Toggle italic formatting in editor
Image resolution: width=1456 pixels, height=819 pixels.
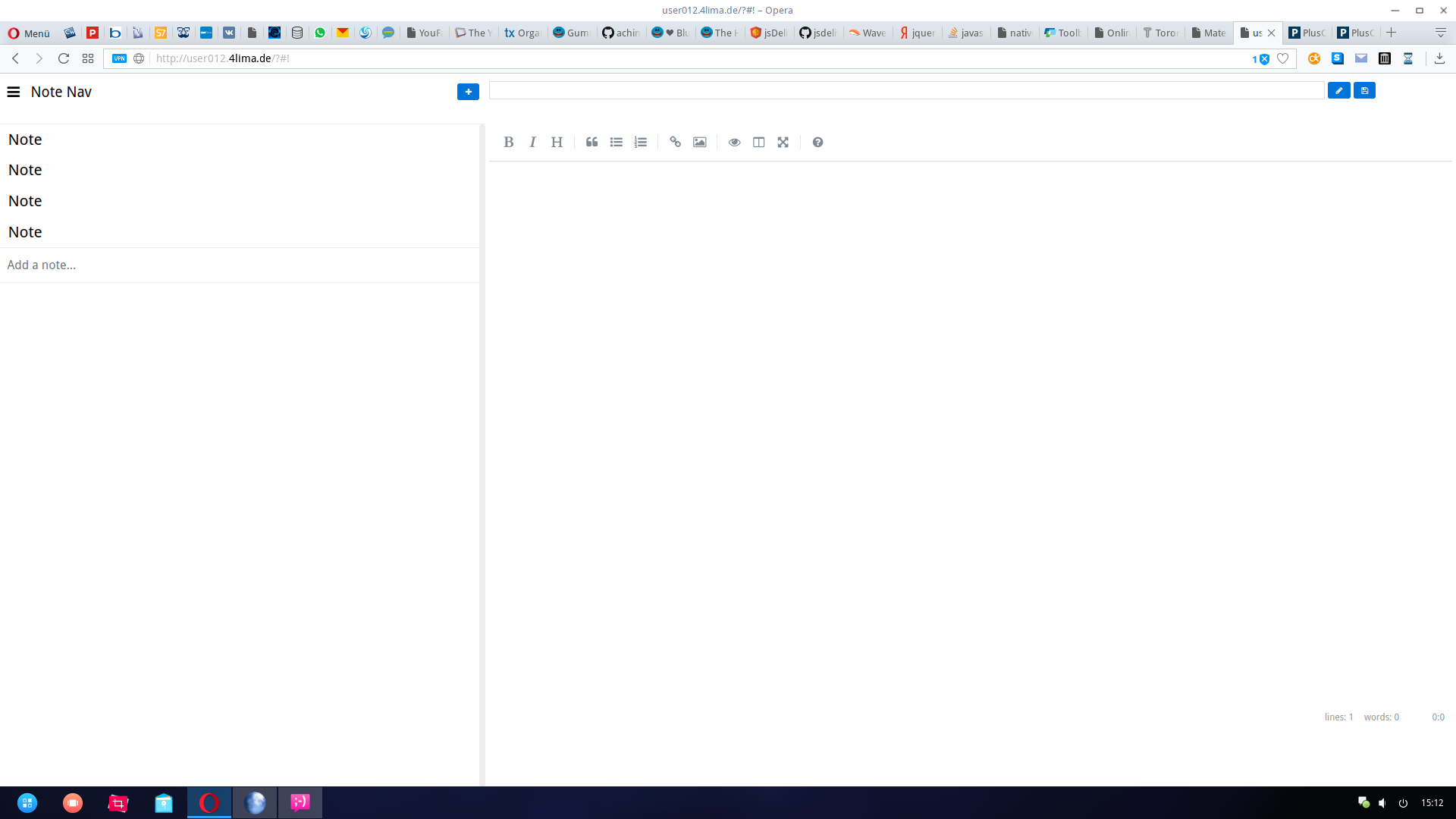coord(533,142)
